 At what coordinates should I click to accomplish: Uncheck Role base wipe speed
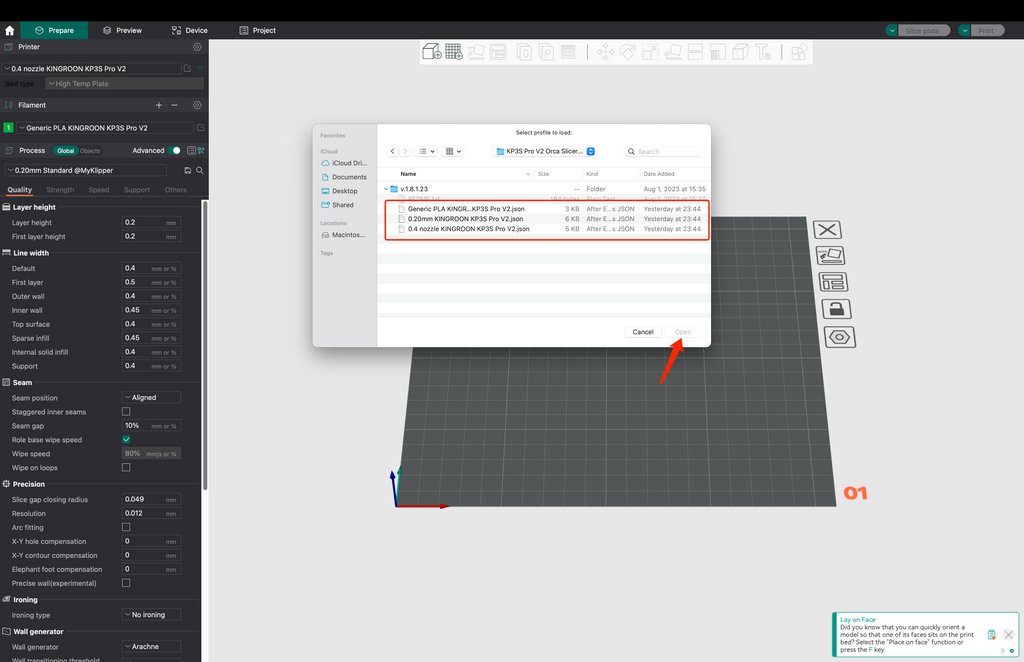click(x=126, y=439)
